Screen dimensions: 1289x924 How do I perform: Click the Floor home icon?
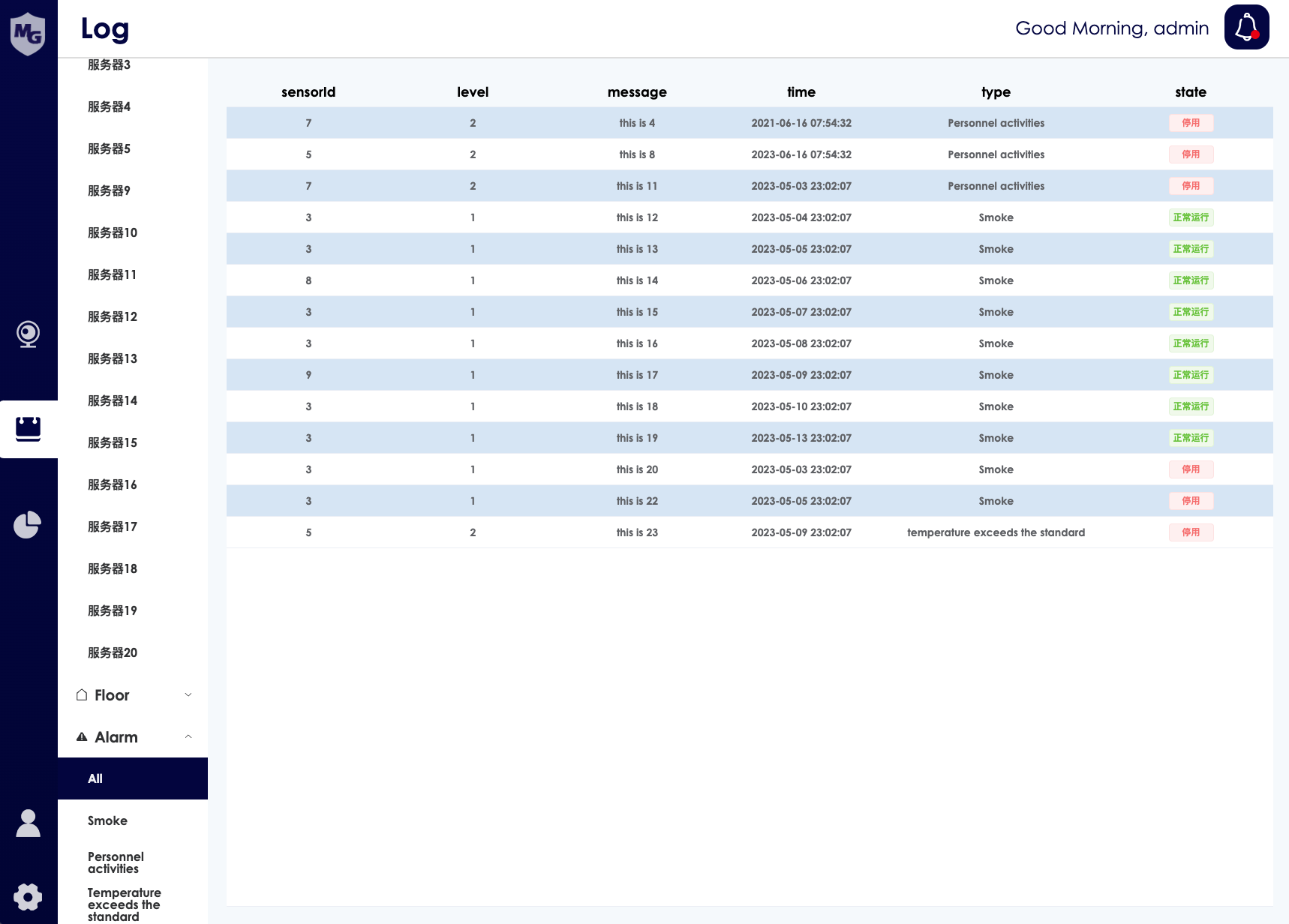coord(82,695)
